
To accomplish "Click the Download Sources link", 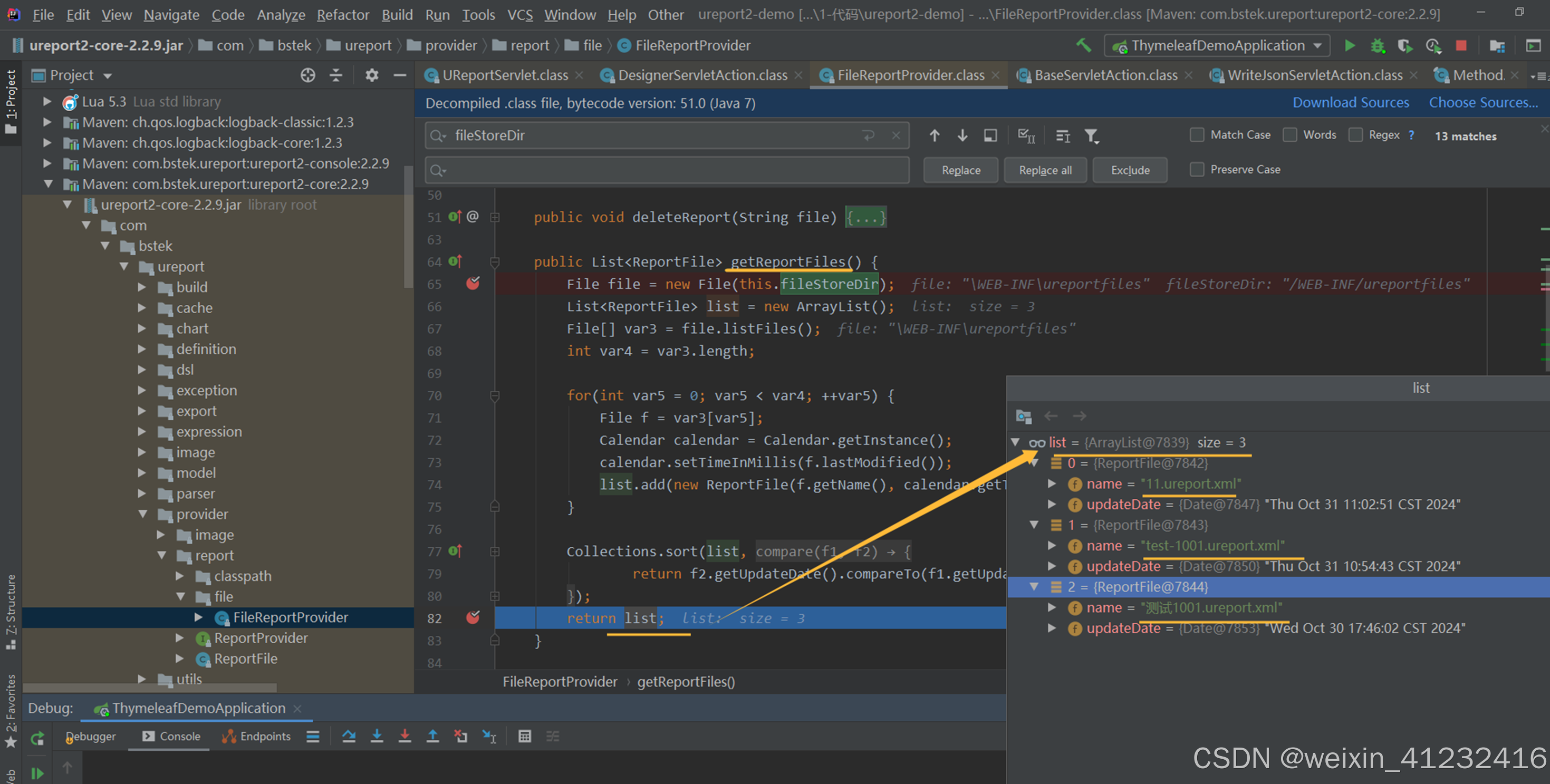I will pyautogui.click(x=1350, y=103).
